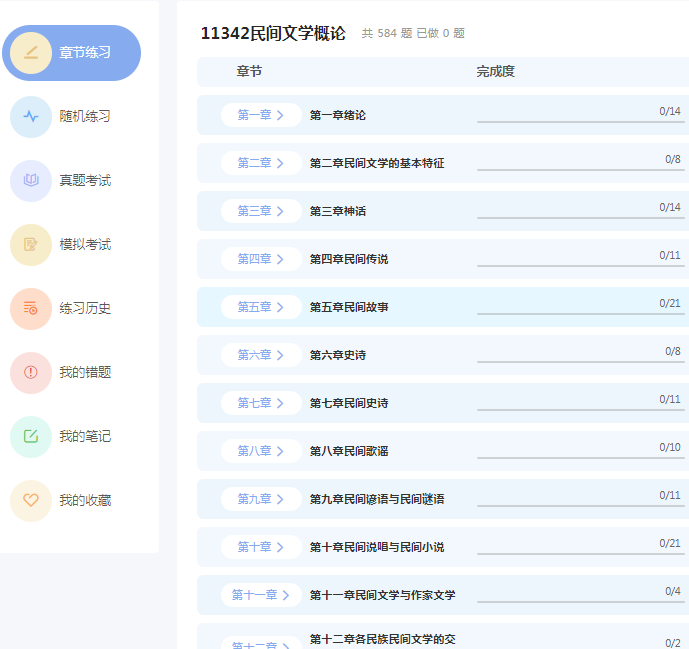The height and width of the screenshot is (649, 689).
Task: Click the 完成度 column header
Action: 496,71
